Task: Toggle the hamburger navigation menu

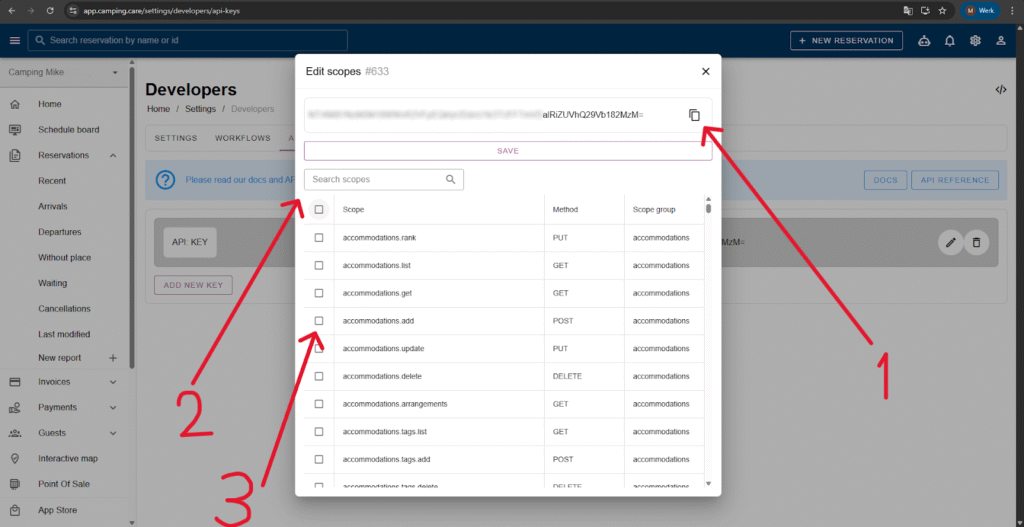Action: (x=14, y=41)
